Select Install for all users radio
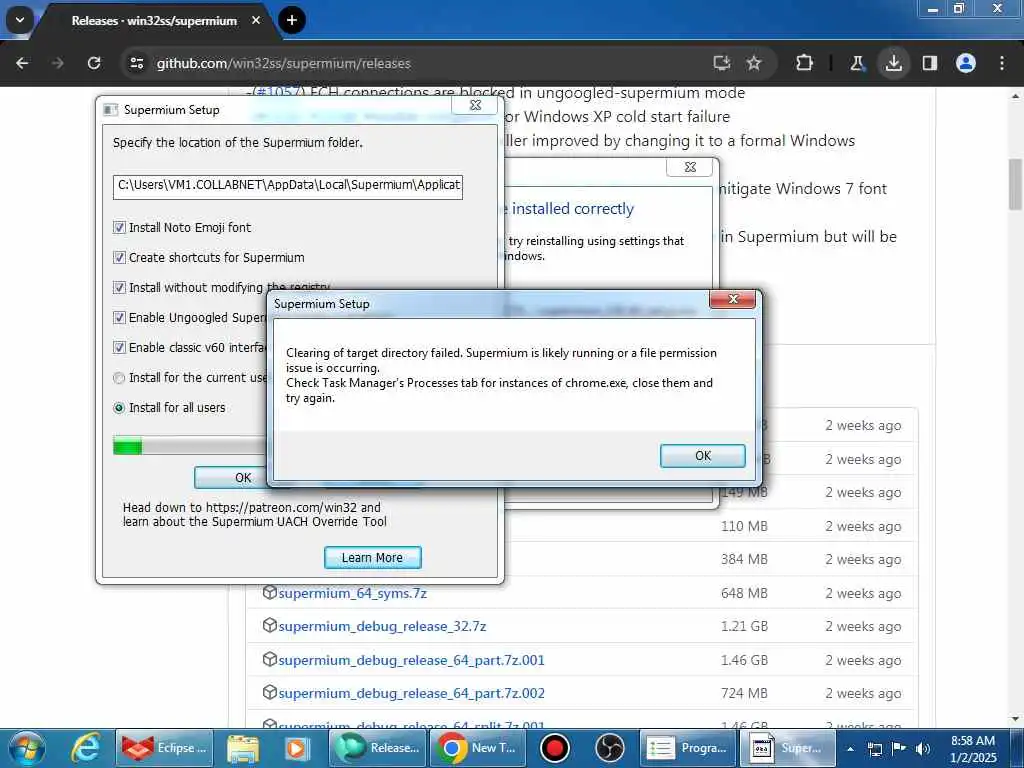 tap(119, 408)
